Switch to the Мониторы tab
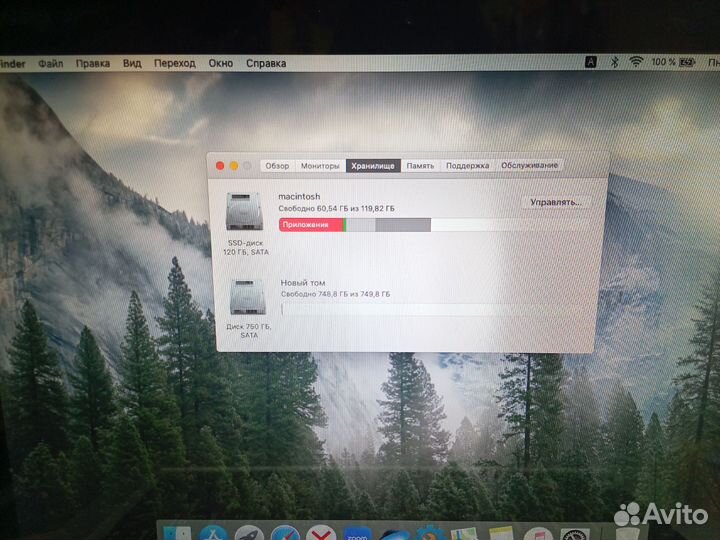 320,166
